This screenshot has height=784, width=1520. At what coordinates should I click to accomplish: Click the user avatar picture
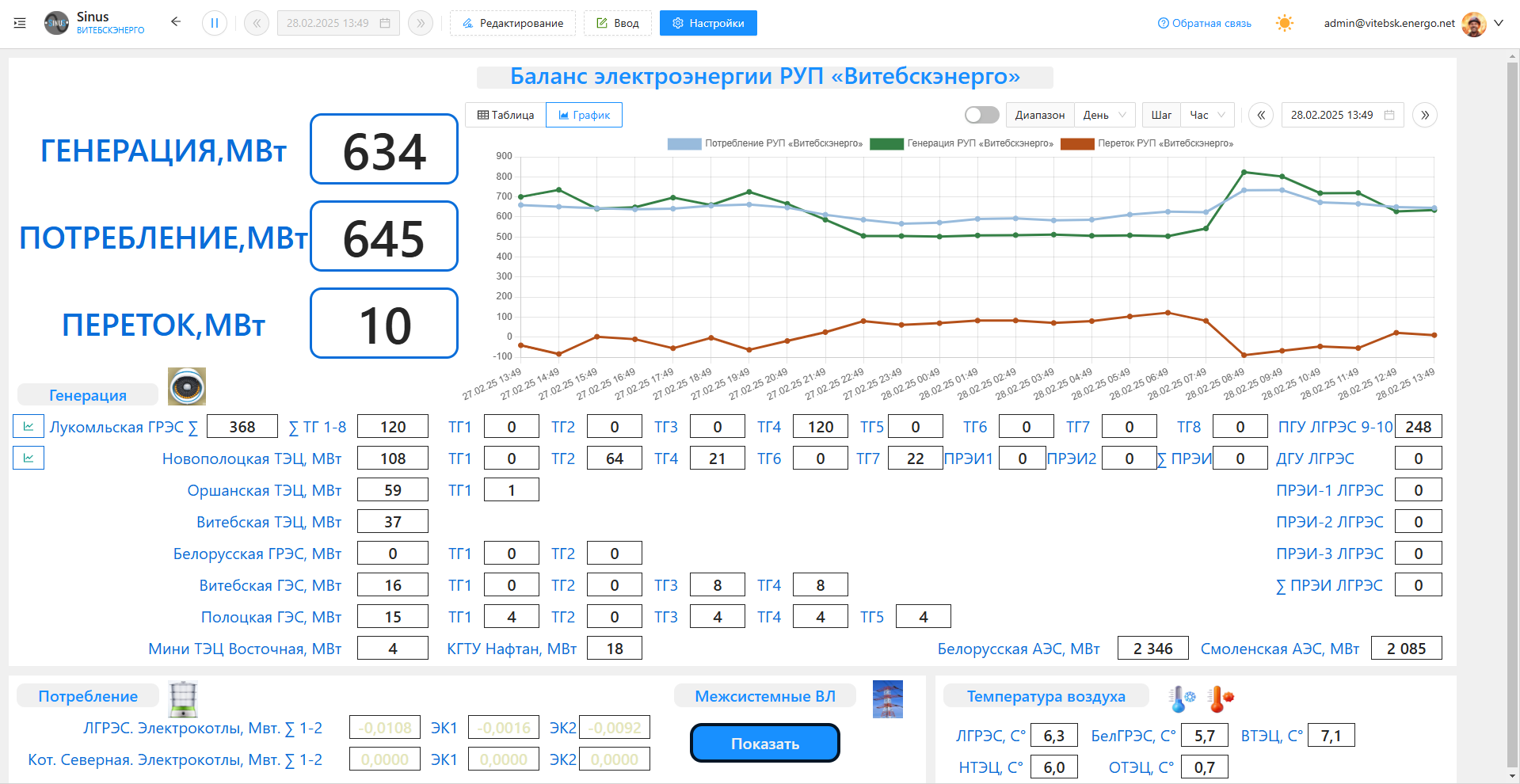(1474, 24)
